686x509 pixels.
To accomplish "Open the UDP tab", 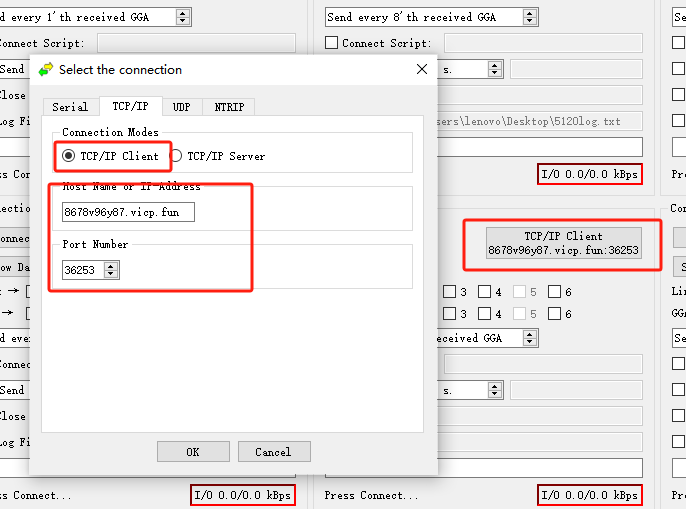I will click(181, 107).
